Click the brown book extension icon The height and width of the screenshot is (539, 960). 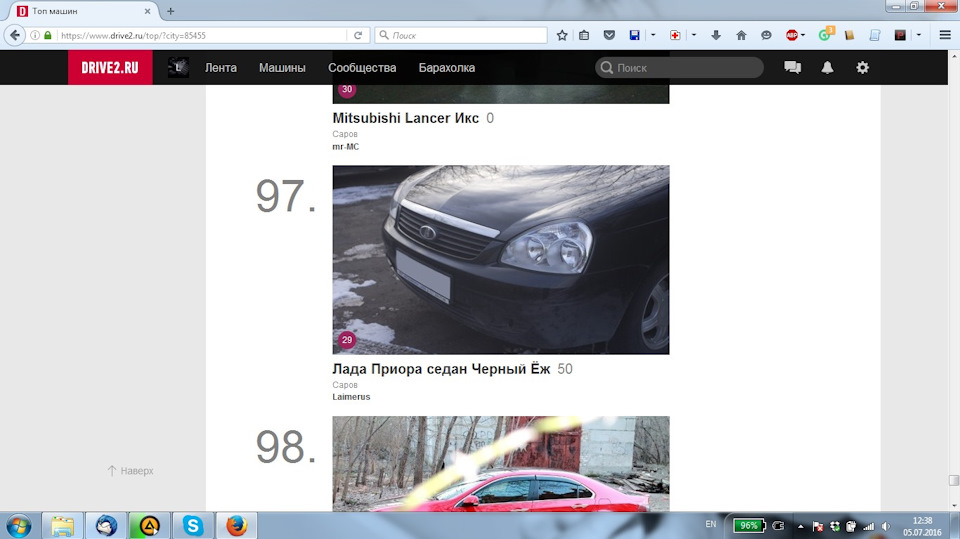pos(849,36)
